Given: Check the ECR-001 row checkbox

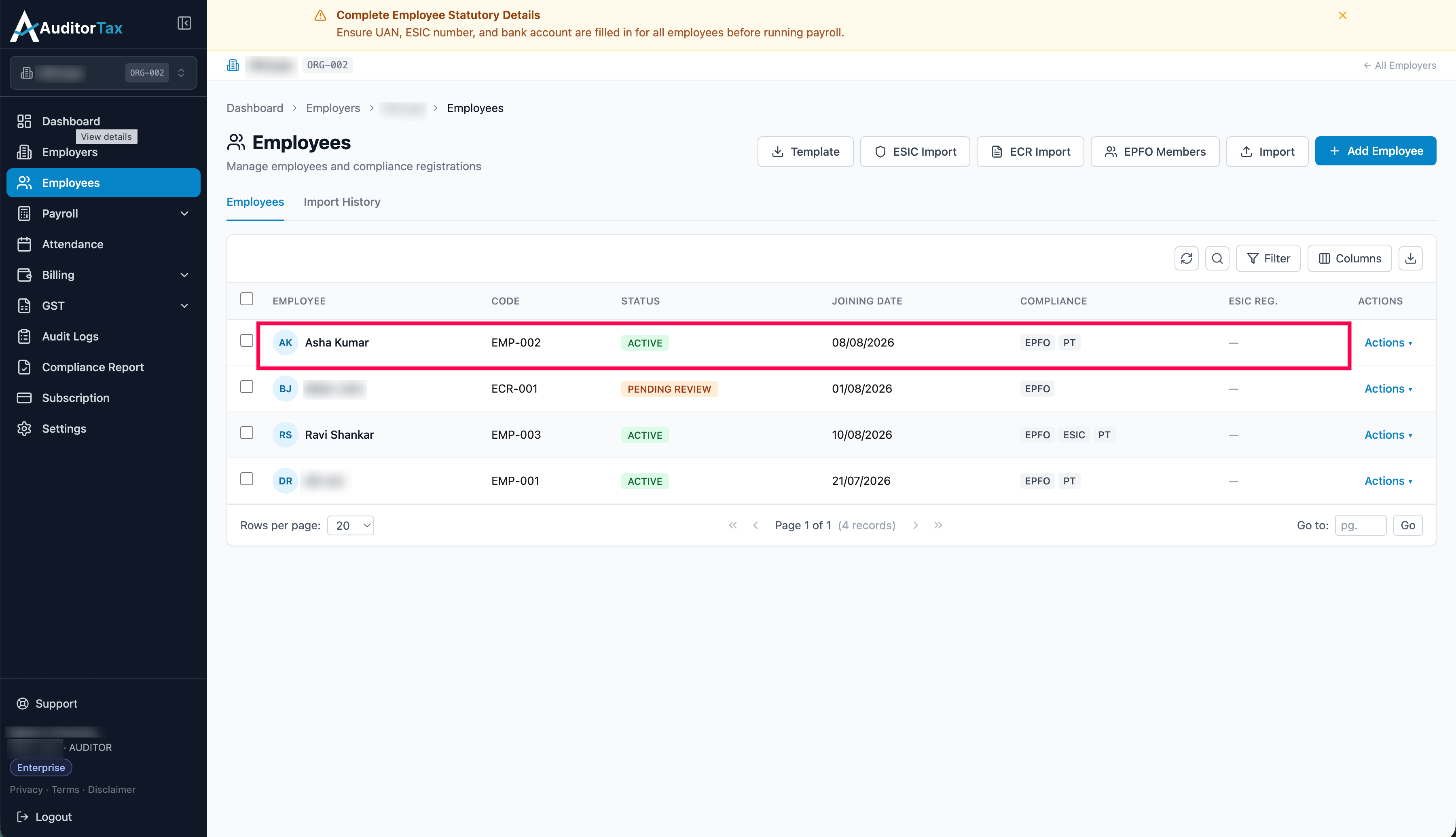Looking at the screenshot, I should click(247, 386).
